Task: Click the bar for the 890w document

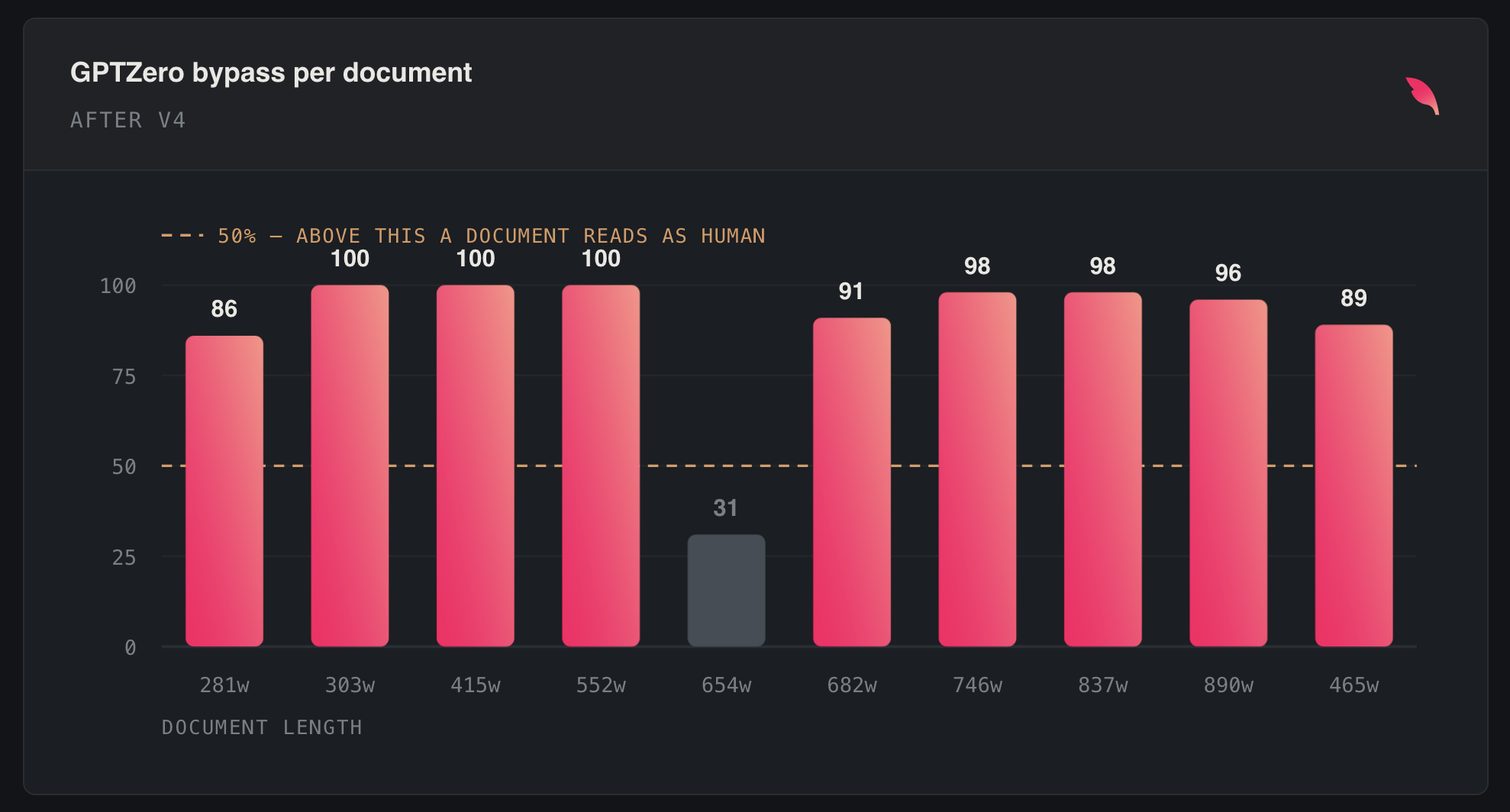Action: (1228, 473)
